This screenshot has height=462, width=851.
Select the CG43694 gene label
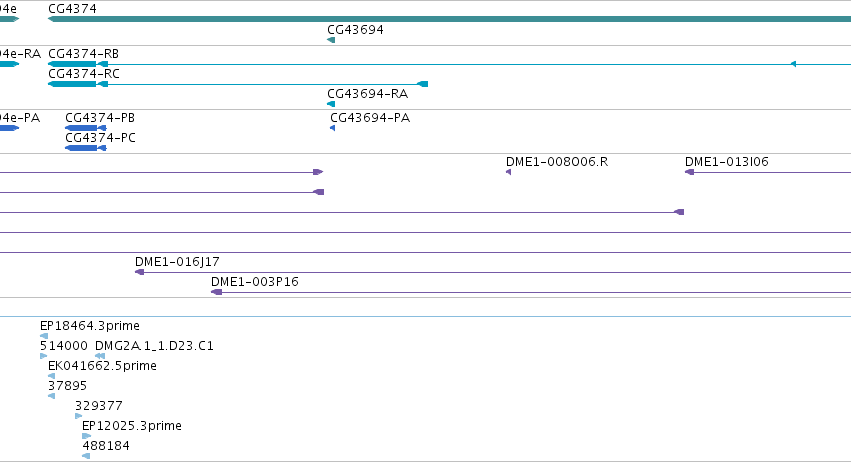coord(355,30)
